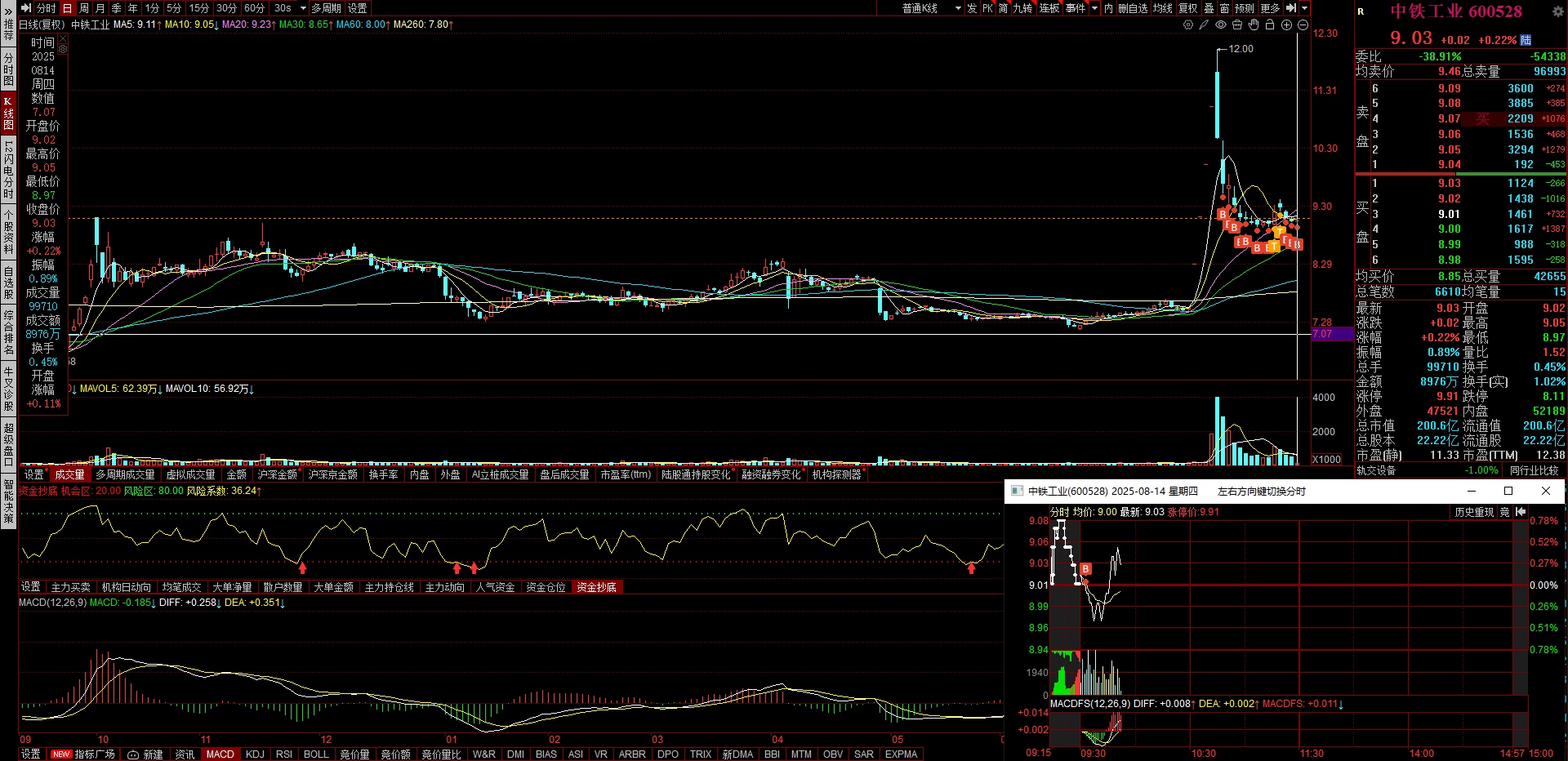Click the PK compare toolbar item

(987, 8)
